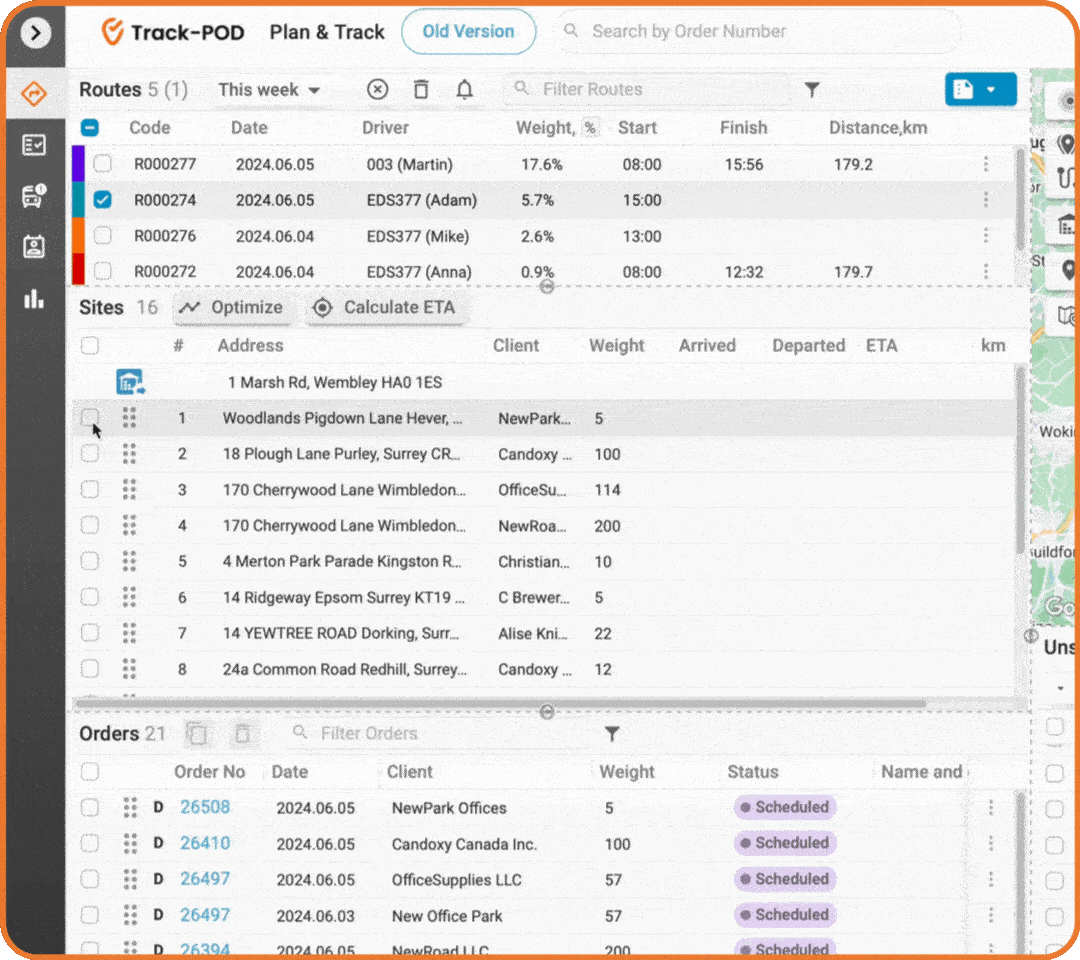This screenshot has height=960, width=1080.
Task: Open the more menu for route R000276
Action: click(x=986, y=236)
